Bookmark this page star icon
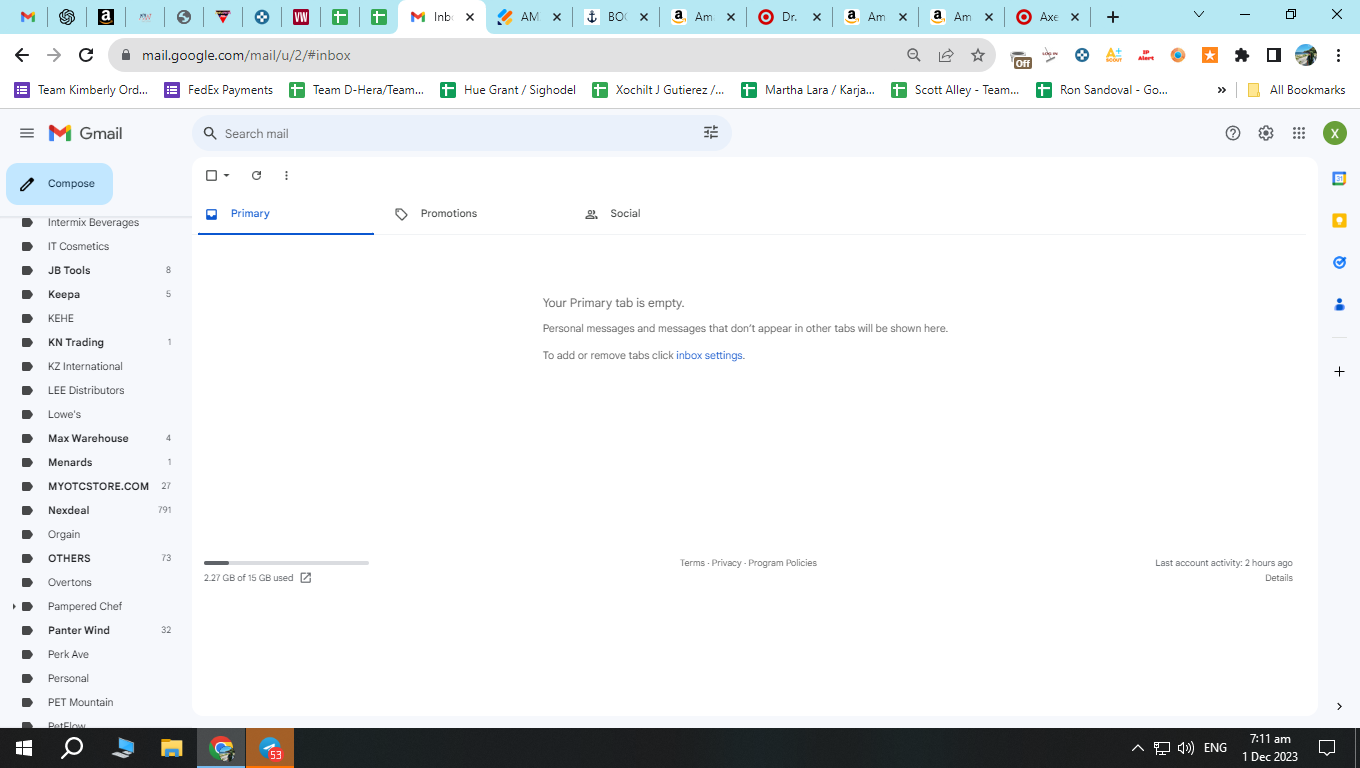 coord(978,55)
